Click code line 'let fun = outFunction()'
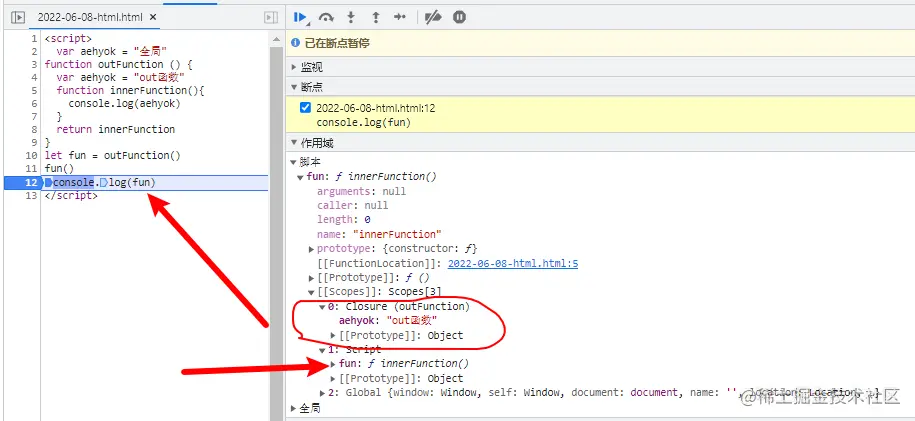Screen dimensions: 915x421 pos(113,155)
